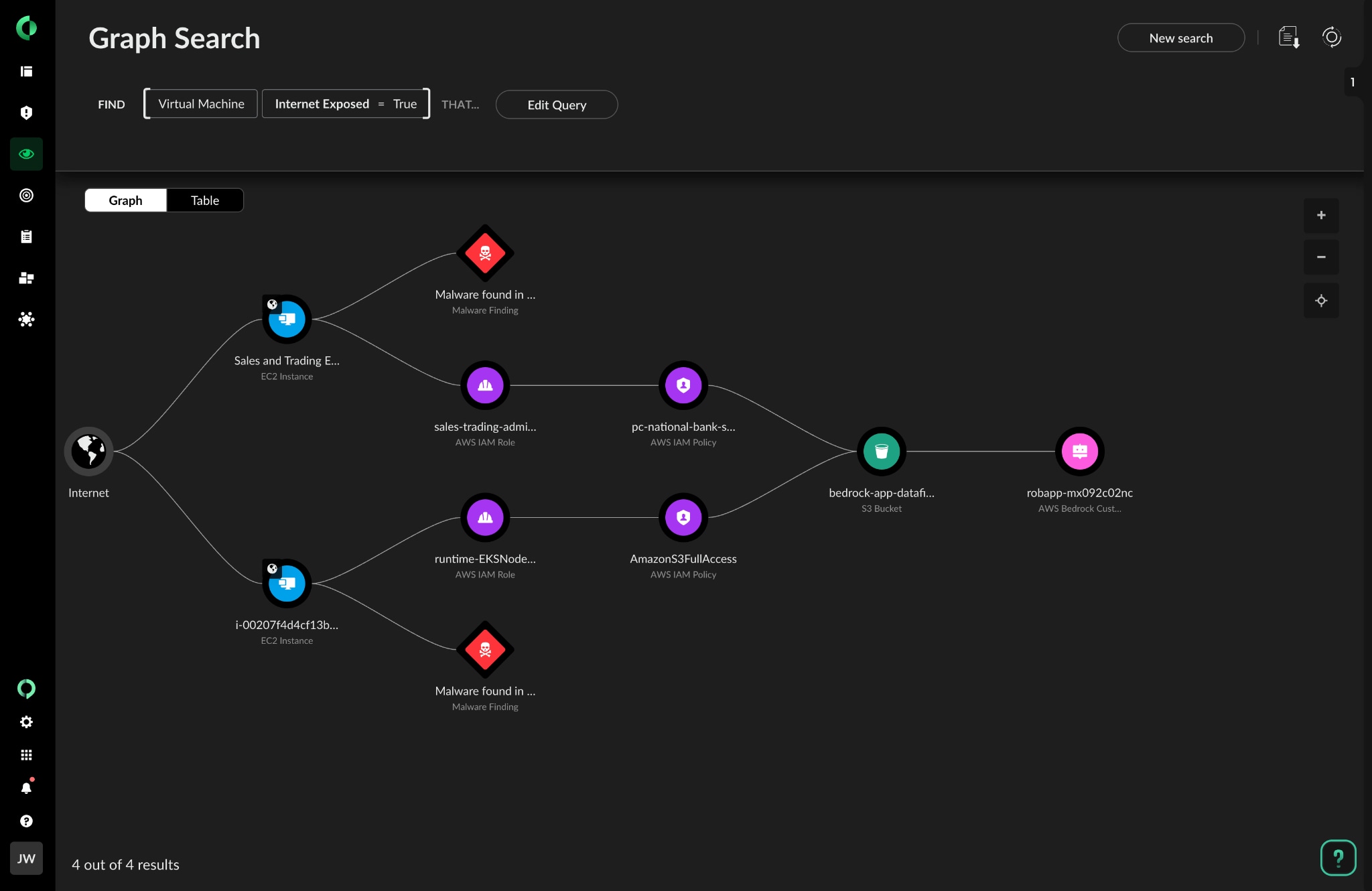1372x891 pixels.
Task: Select the AmazonS3FullAccess IAM policy node
Action: point(683,517)
